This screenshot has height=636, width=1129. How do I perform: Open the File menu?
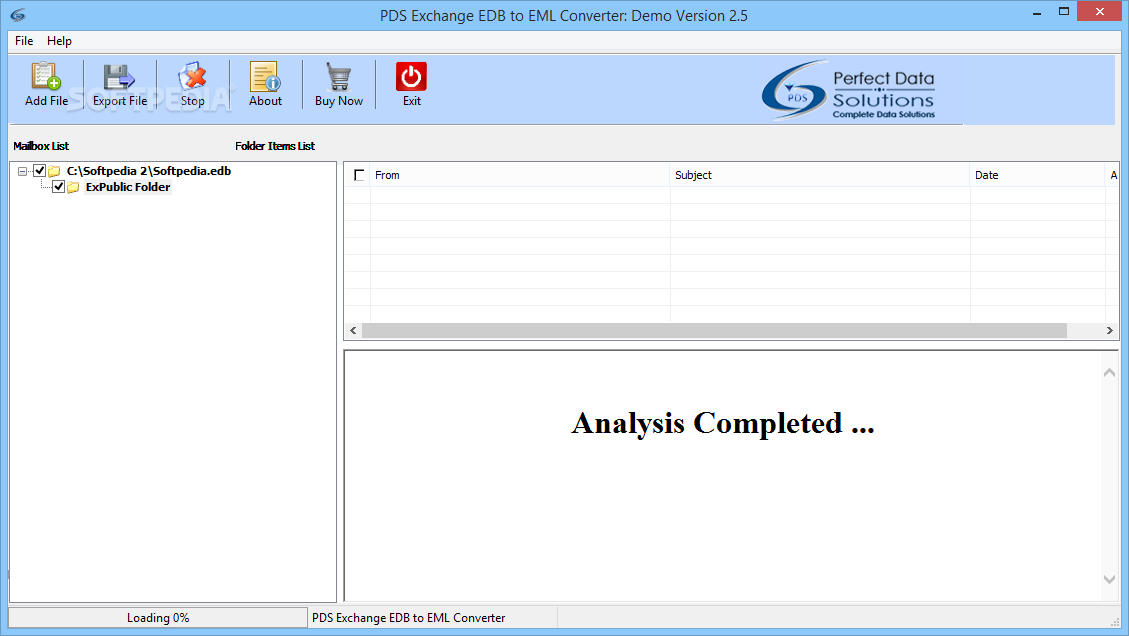[x=24, y=41]
